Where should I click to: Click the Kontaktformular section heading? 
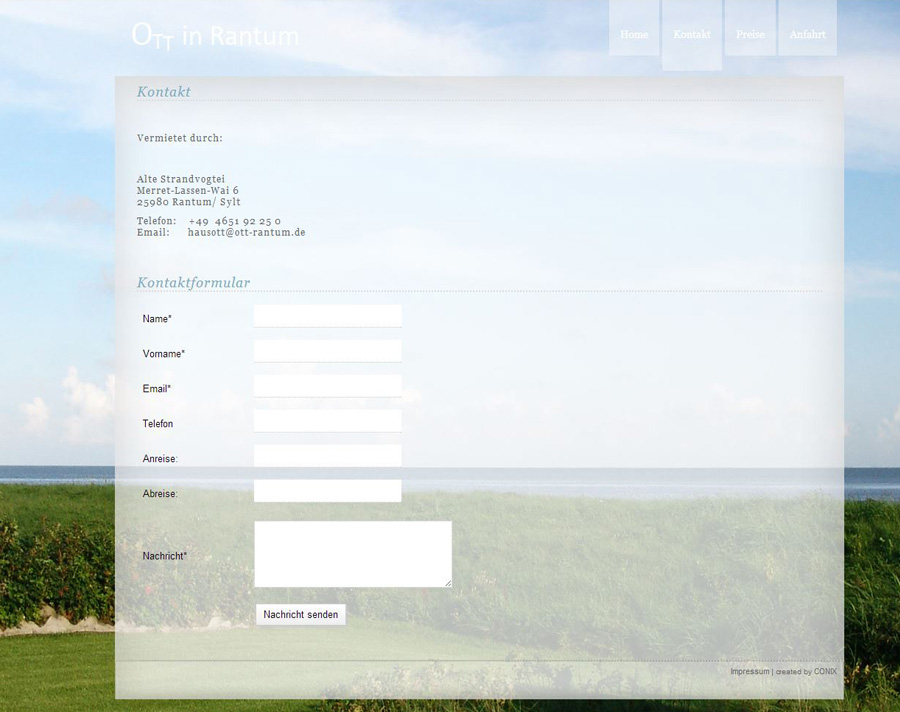(193, 283)
